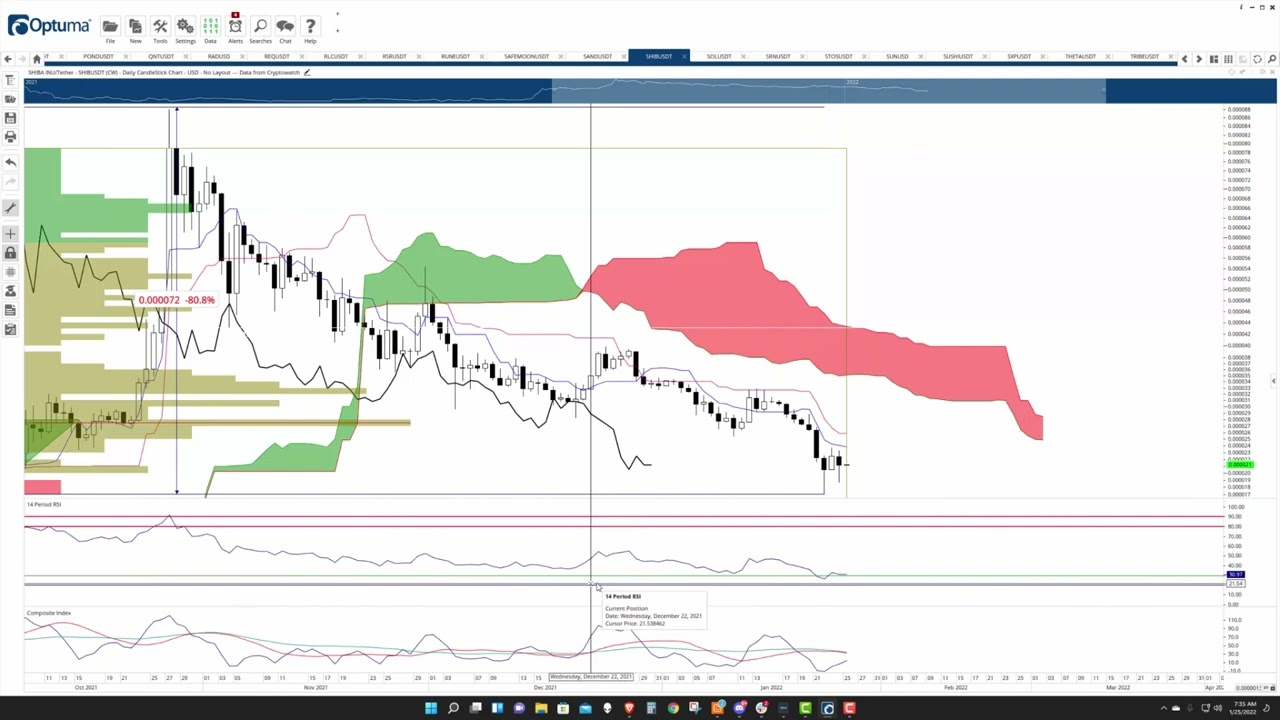This screenshot has width=1280, height=720.
Task: Open the Data icon
Action: [x=210, y=26]
